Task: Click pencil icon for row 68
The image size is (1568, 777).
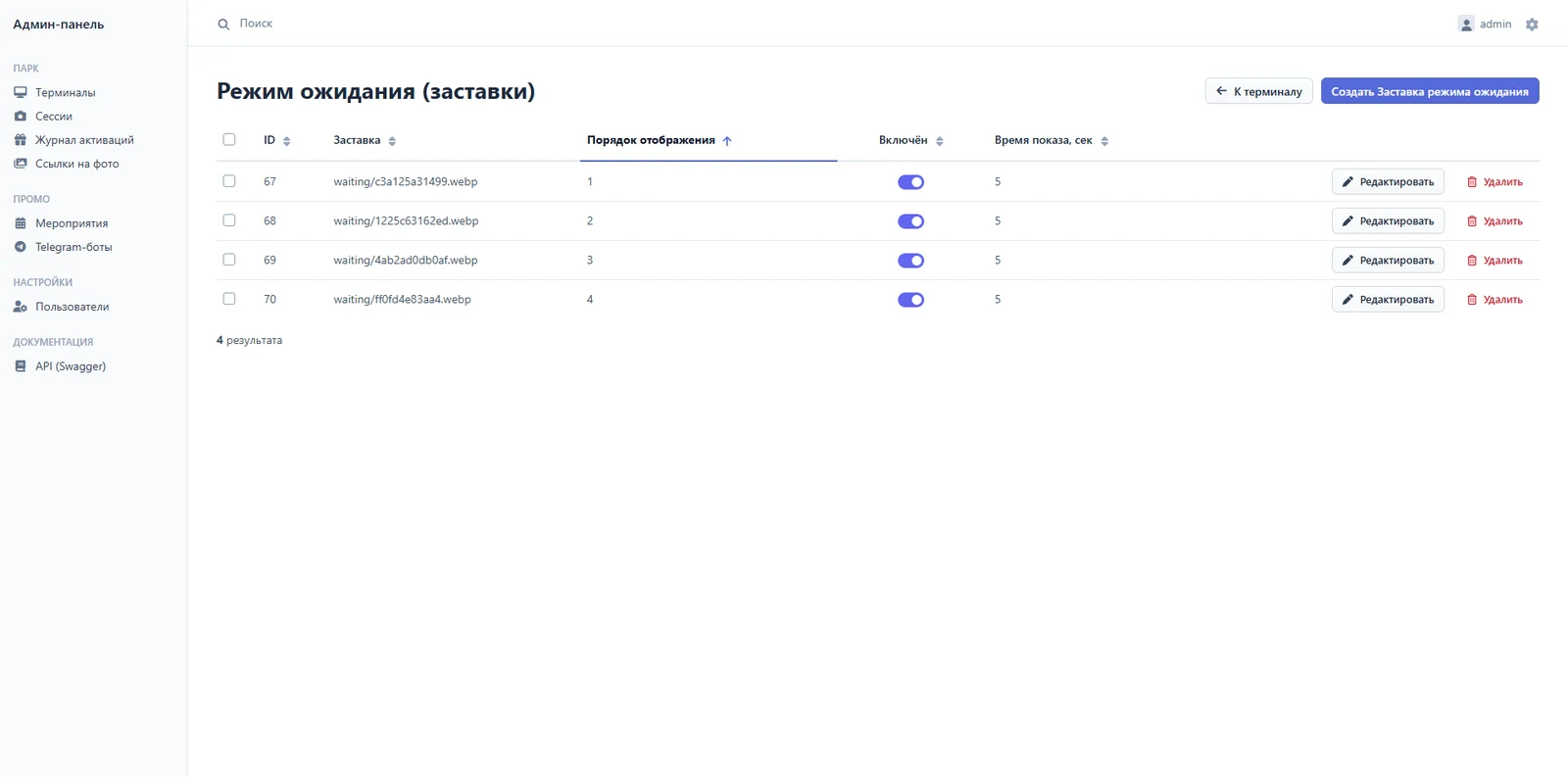Action: (x=1347, y=221)
